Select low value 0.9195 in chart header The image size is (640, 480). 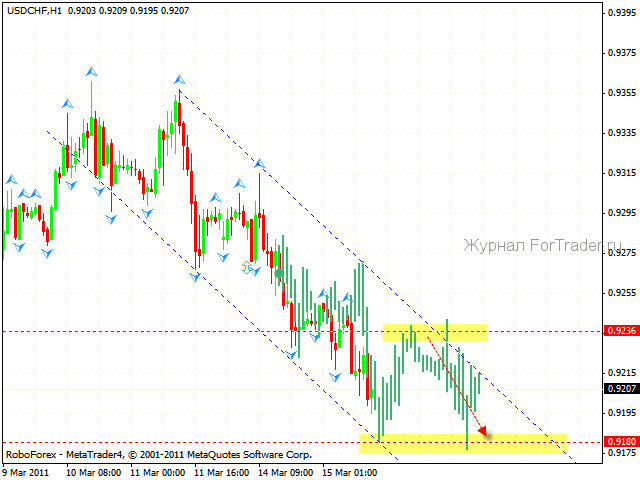click(x=144, y=11)
